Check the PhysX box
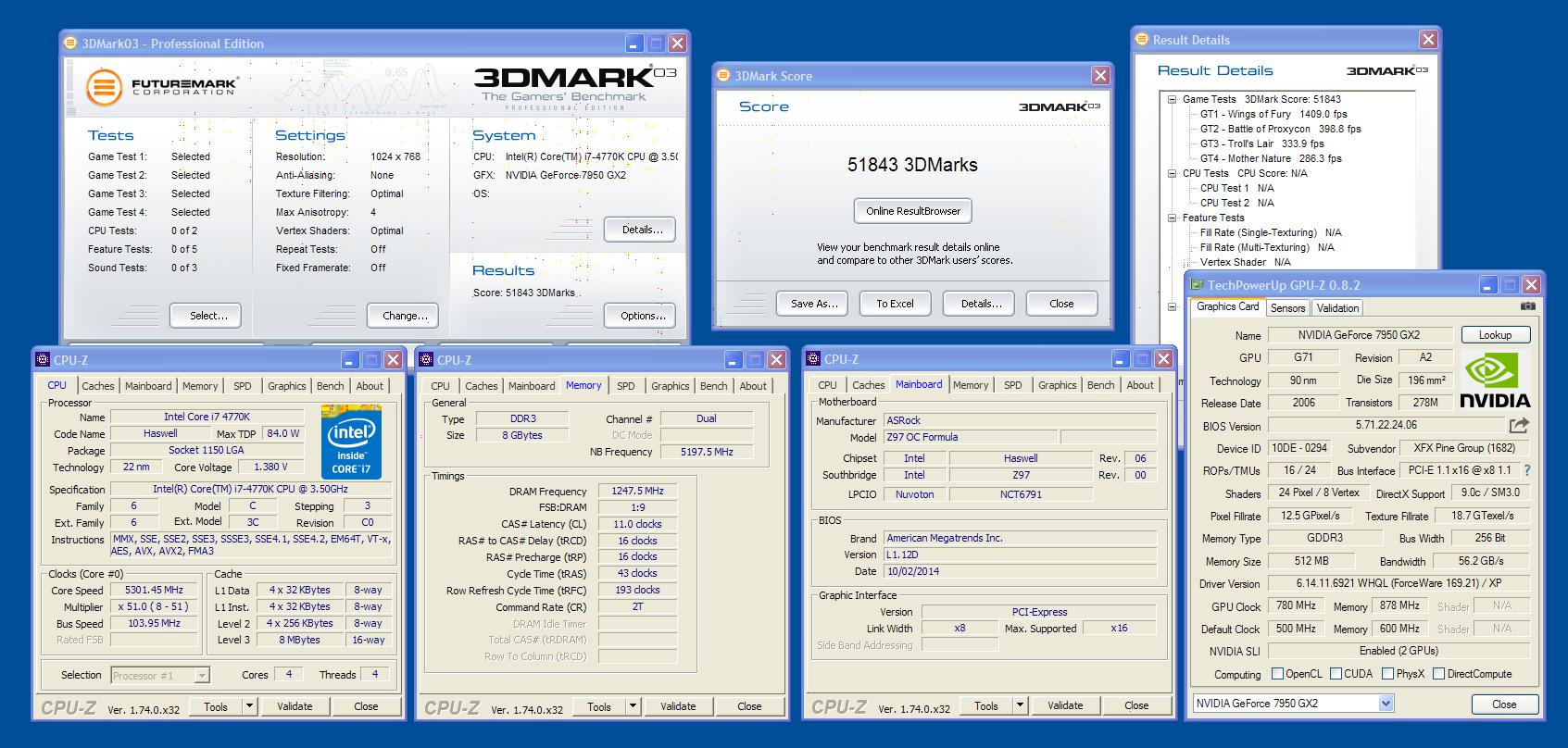Image resolution: width=1568 pixels, height=748 pixels. 1387,674
